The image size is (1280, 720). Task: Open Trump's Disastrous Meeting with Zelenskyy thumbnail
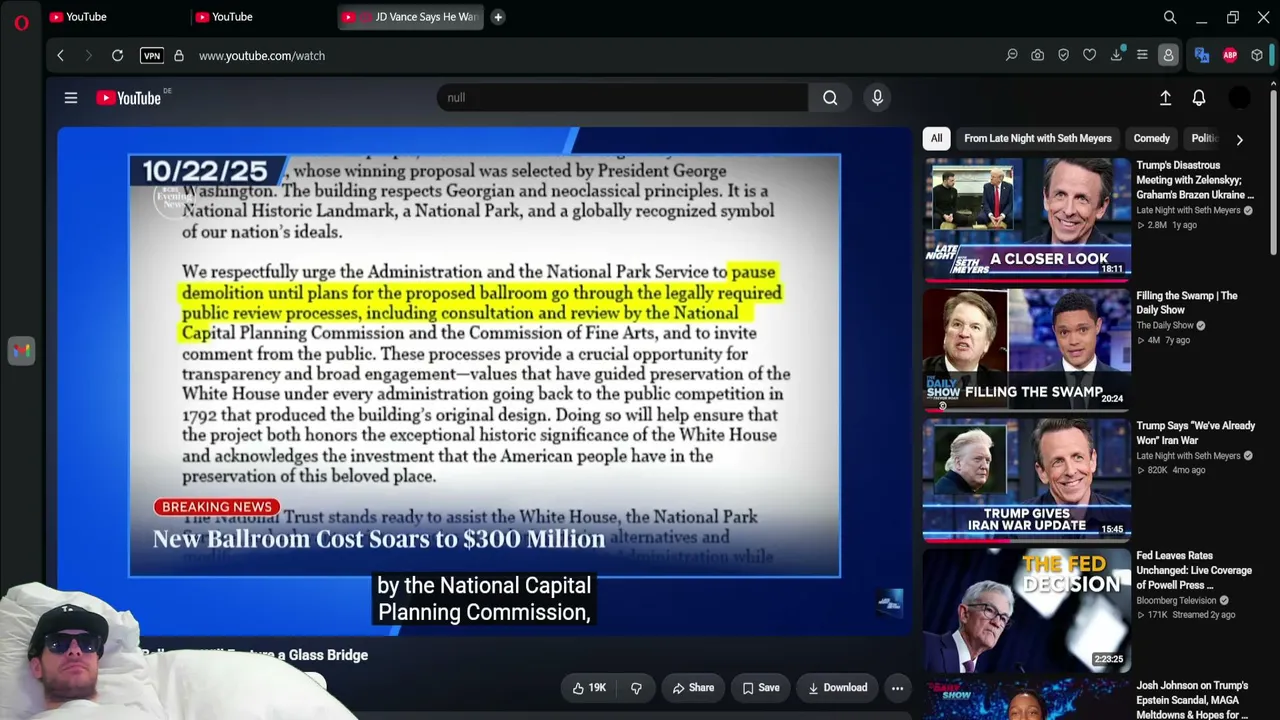coord(1027,218)
